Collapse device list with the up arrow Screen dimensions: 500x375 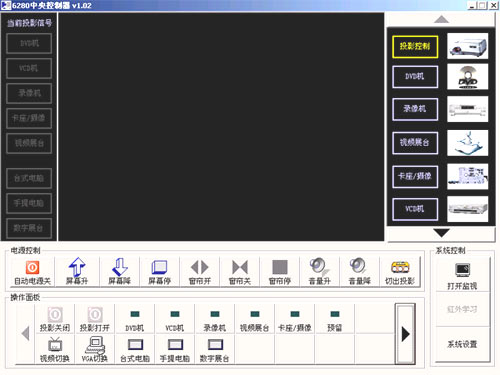click(x=442, y=20)
